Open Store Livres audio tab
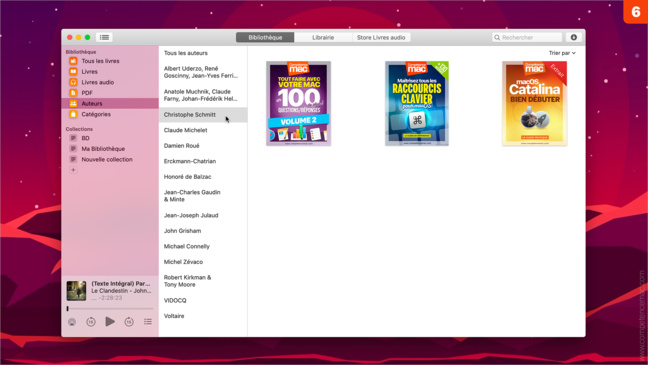Viewport: 648px width, 365px height. pos(381,37)
